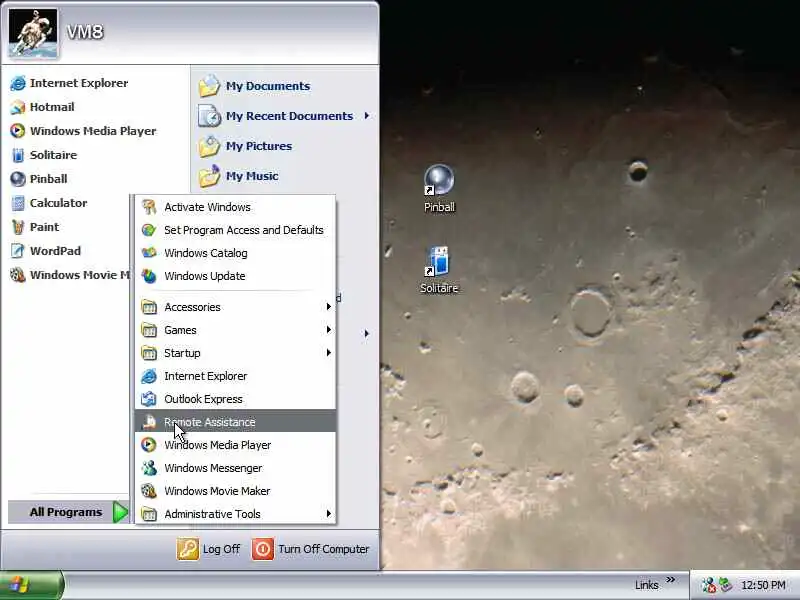Click My Recent Documents label
Image resolution: width=800 pixels, height=600 pixels.
(289, 116)
